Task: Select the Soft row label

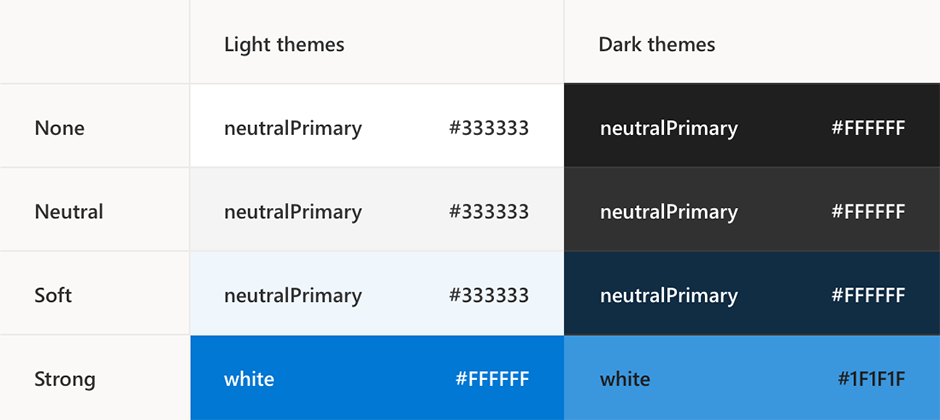Action: (53, 295)
